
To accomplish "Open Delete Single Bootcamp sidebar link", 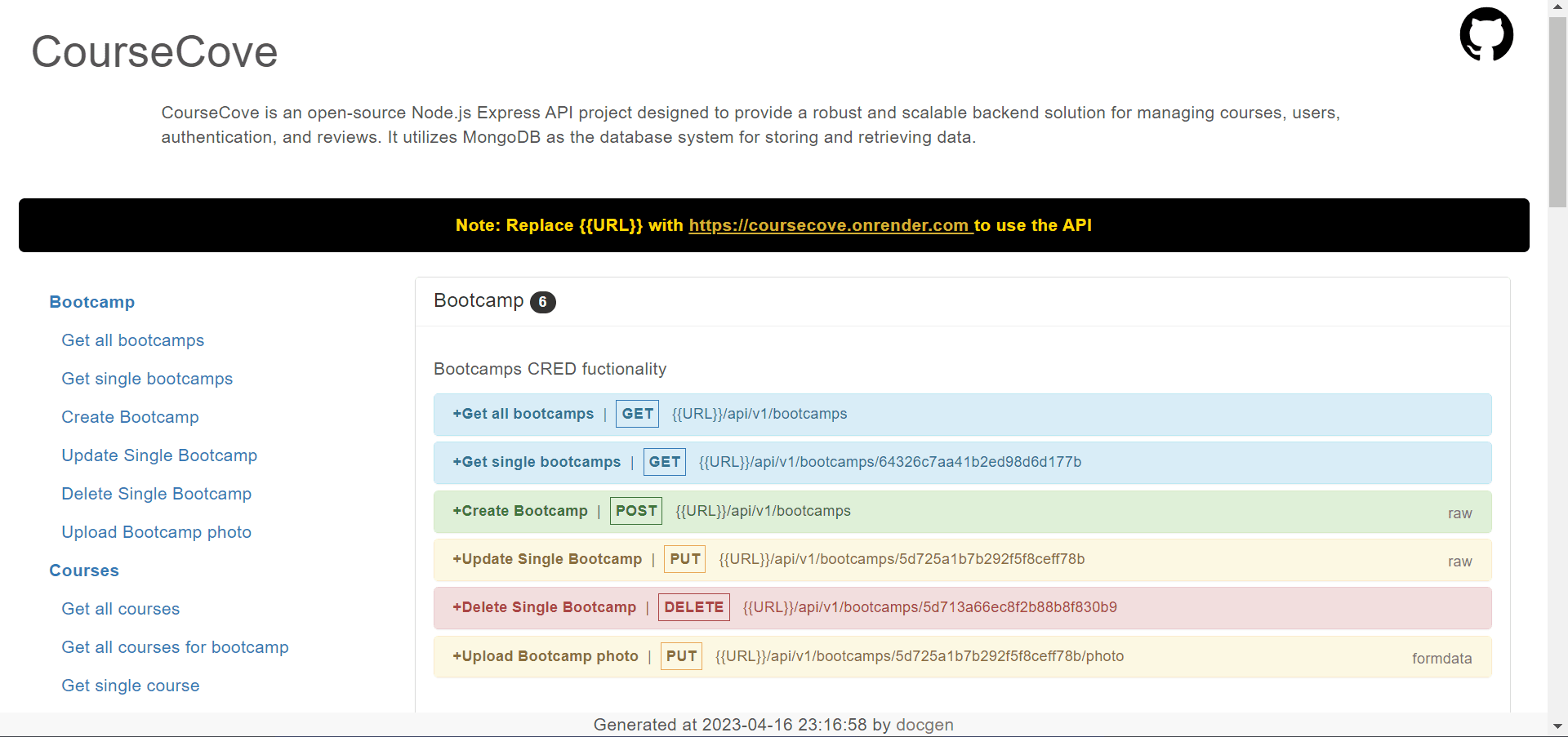I will (156, 494).
